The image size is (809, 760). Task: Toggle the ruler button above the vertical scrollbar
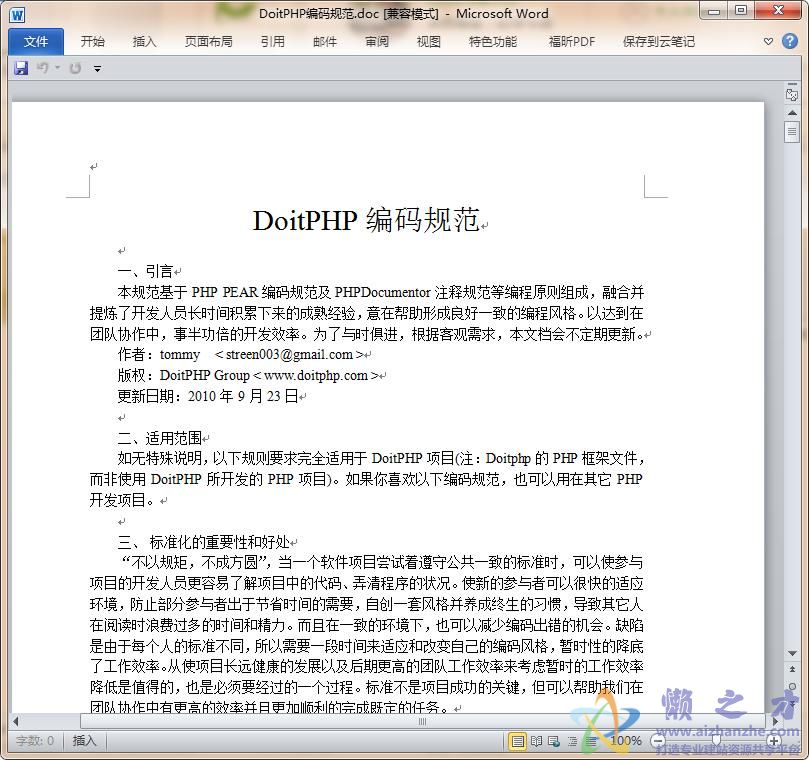click(791, 94)
